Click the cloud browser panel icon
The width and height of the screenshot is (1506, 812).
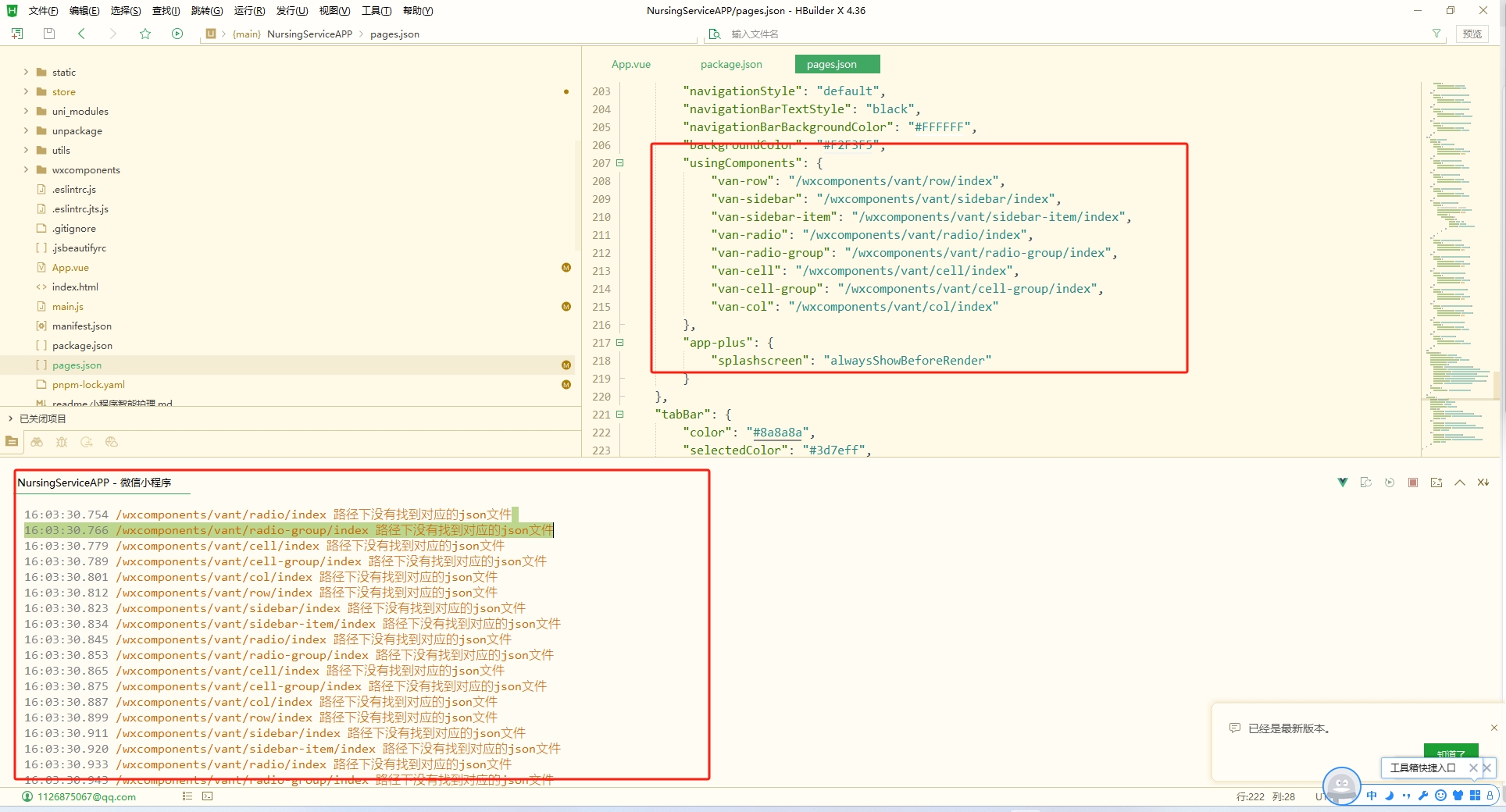(x=112, y=442)
